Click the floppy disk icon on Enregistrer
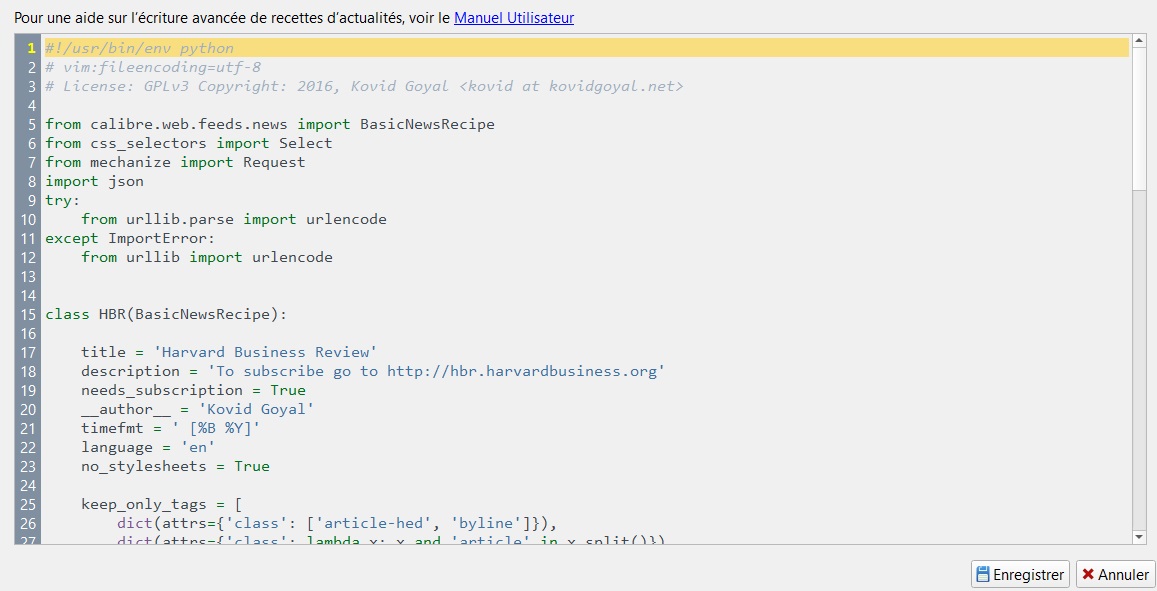This screenshot has width=1157, height=591. click(x=983, y=574)
